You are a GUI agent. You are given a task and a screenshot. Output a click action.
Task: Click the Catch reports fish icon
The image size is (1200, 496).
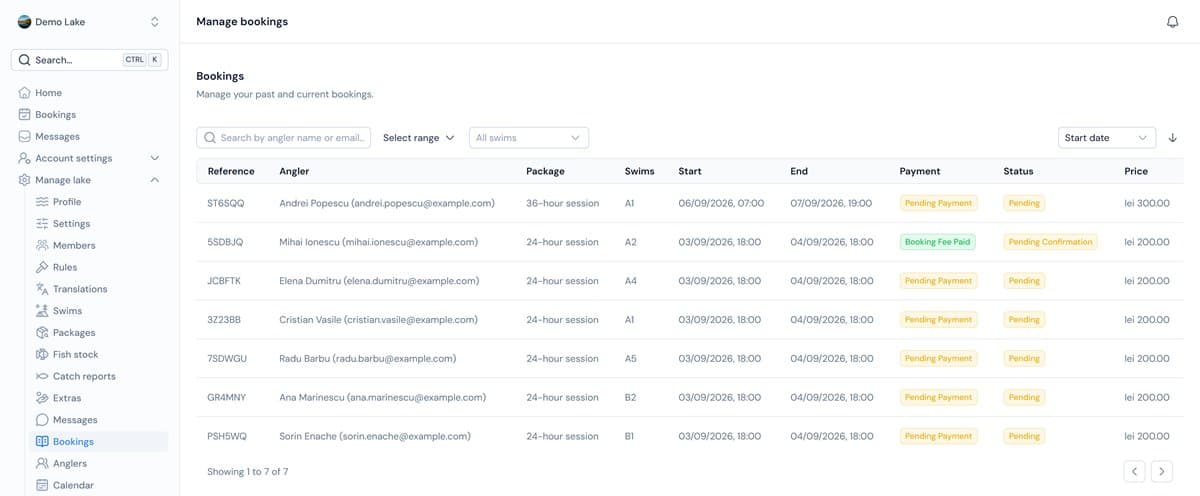tap(42, 376)
